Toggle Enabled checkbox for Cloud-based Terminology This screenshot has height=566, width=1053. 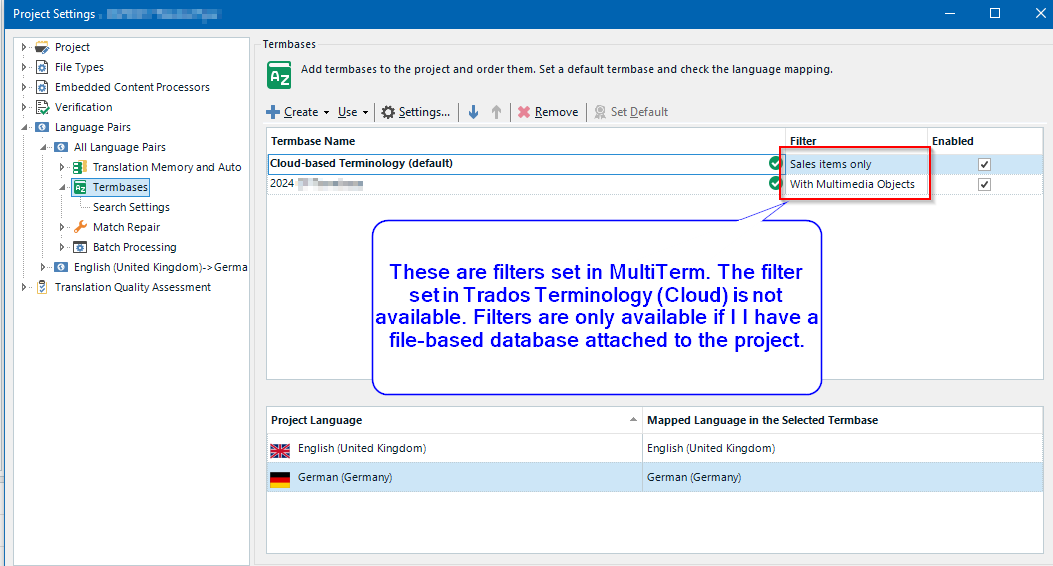(x=985, y=164)
